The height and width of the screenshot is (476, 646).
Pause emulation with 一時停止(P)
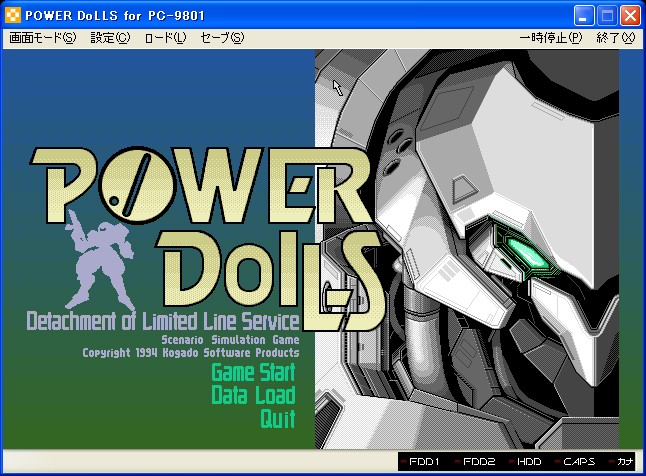click(551, 38)
